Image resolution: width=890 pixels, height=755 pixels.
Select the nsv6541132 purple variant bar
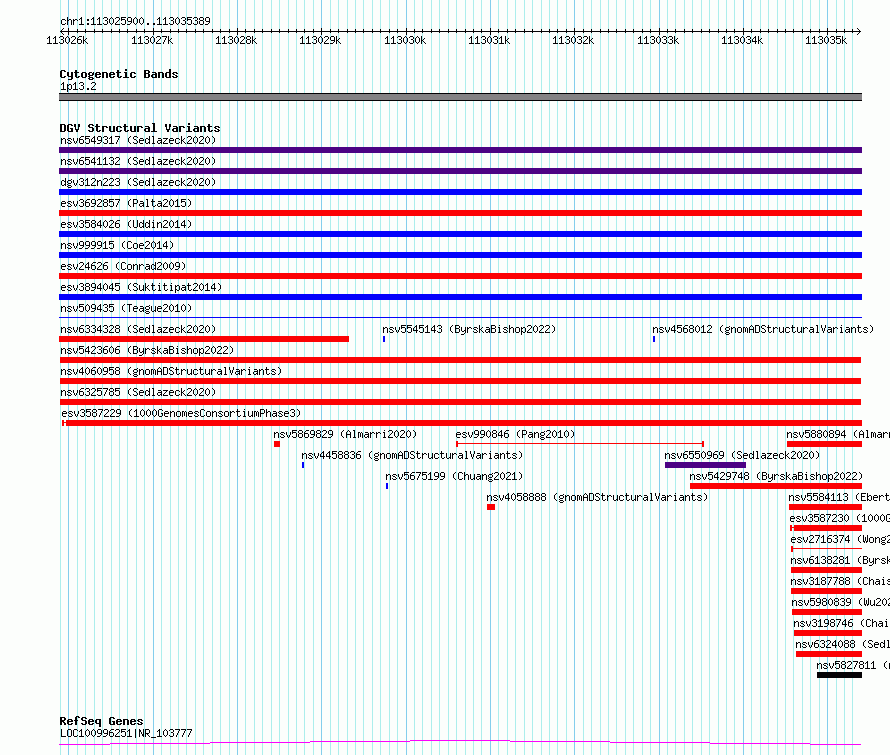coord(460,171)
